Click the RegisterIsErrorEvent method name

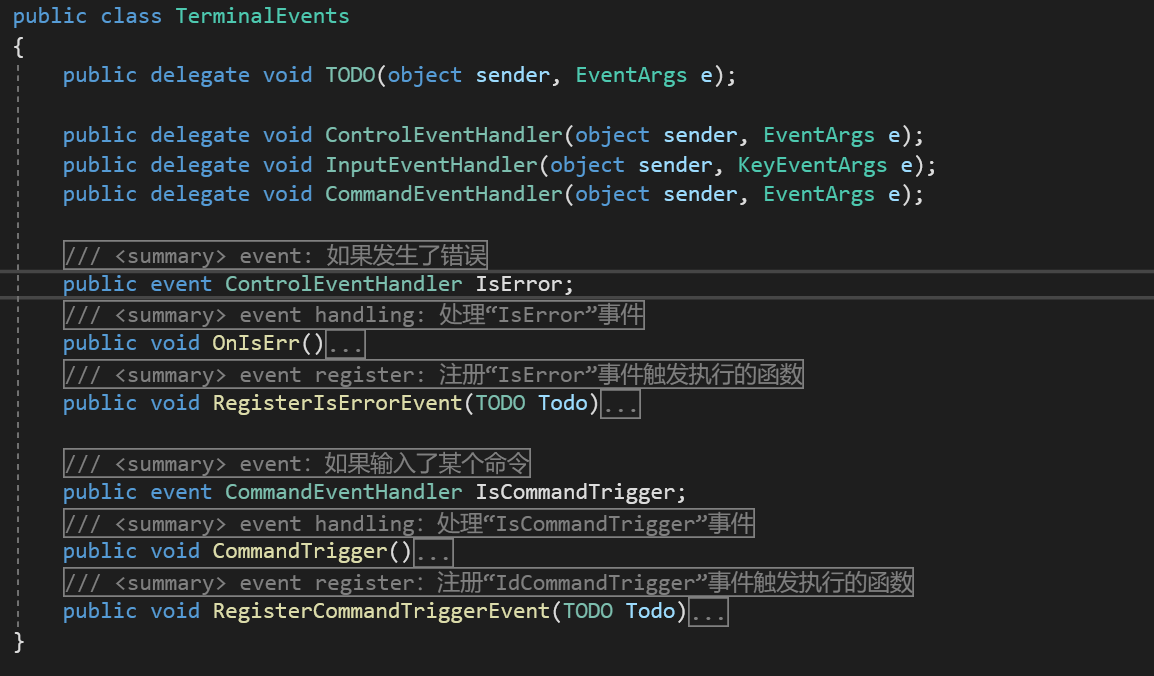[x=338, y=403]
